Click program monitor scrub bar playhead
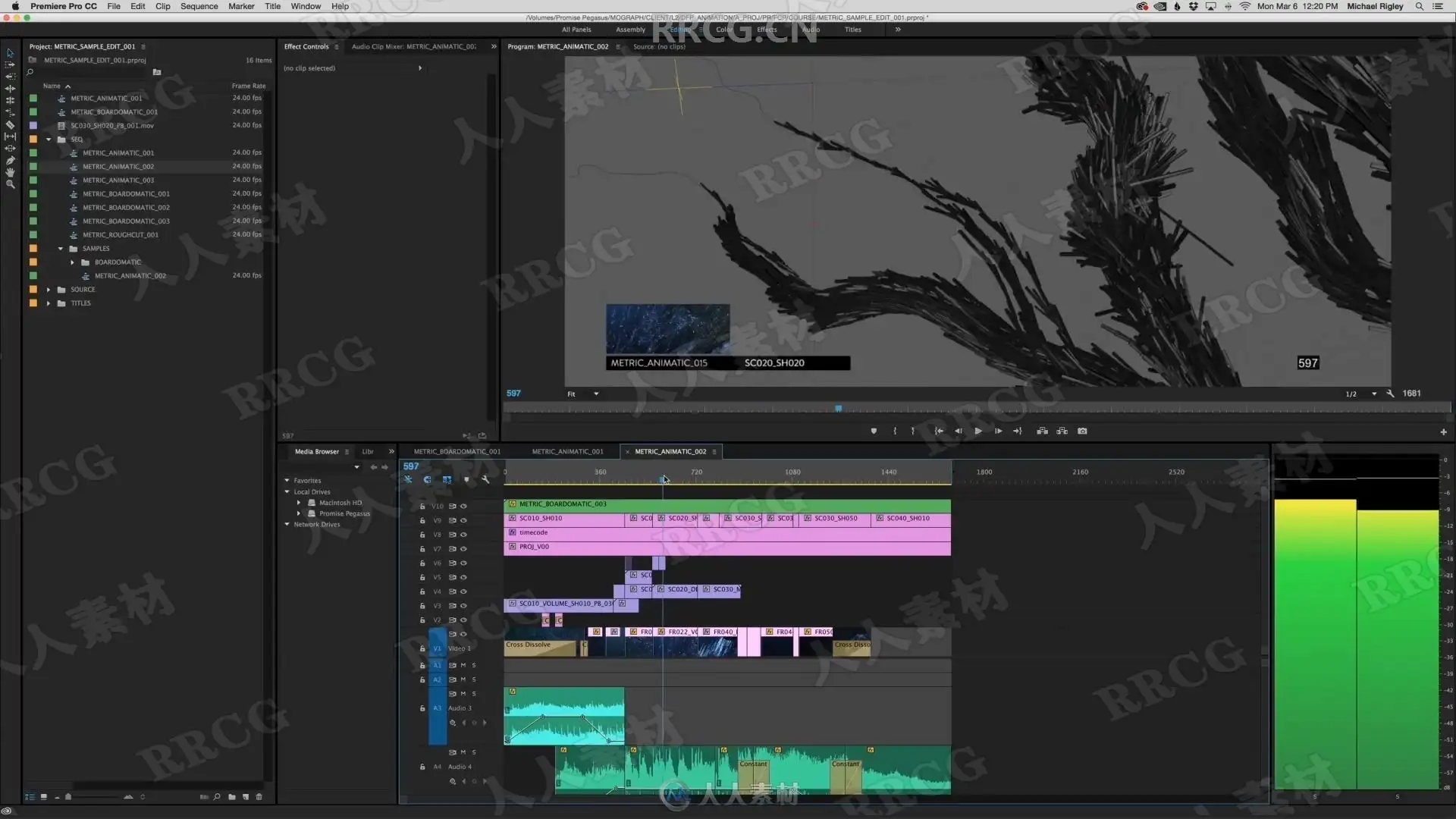The height and width of the screenshot is (819, 1456). [838, 409]
